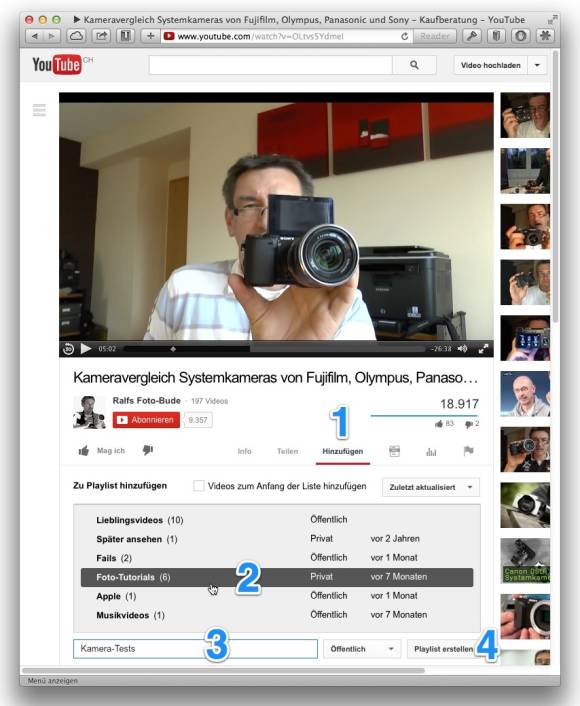
Task: Open the Zuletzt aktualisiert sort dropdown
Action: click(x=431, y=487)
